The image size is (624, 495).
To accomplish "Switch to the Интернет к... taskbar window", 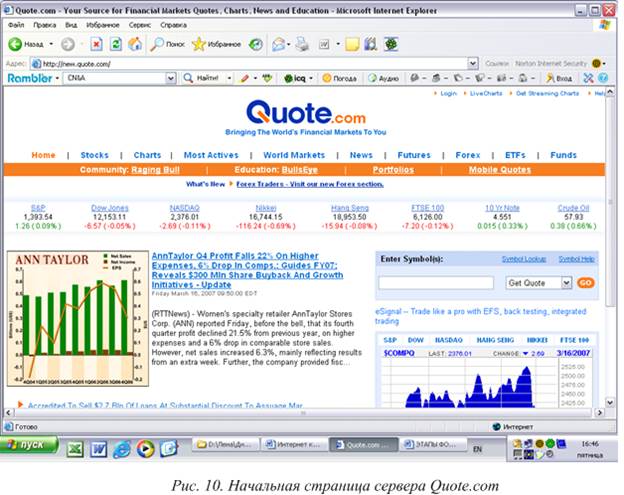I will [x=294, y=444].
